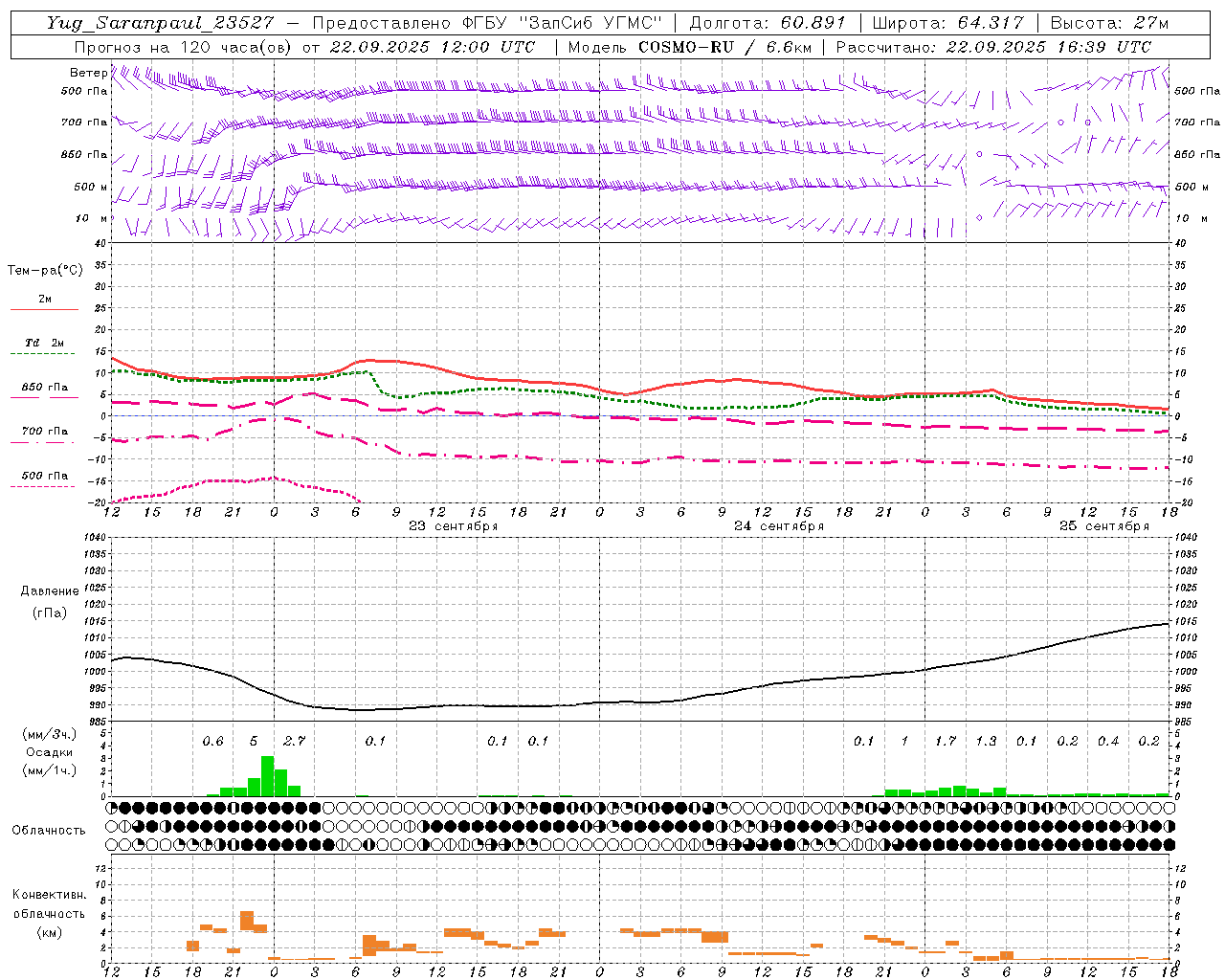The width and height of the screenshot is (1225, 980).
Task: Select the latitude value Широта: 64.317
Action: (x=947, y=23)
